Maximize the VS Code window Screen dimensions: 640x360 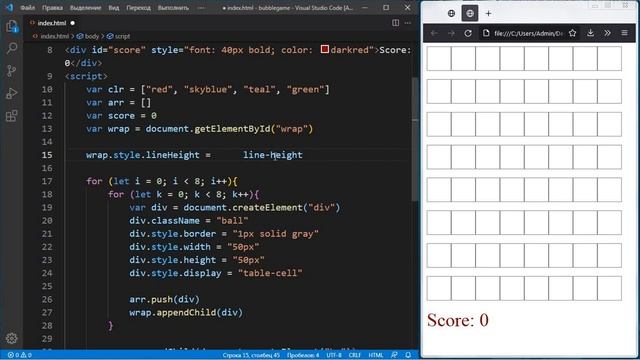pos(386,7)
